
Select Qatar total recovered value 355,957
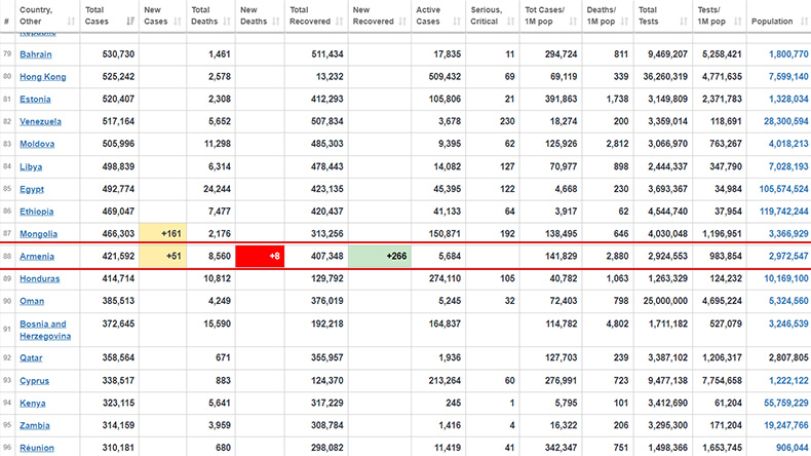pos(327,358)
